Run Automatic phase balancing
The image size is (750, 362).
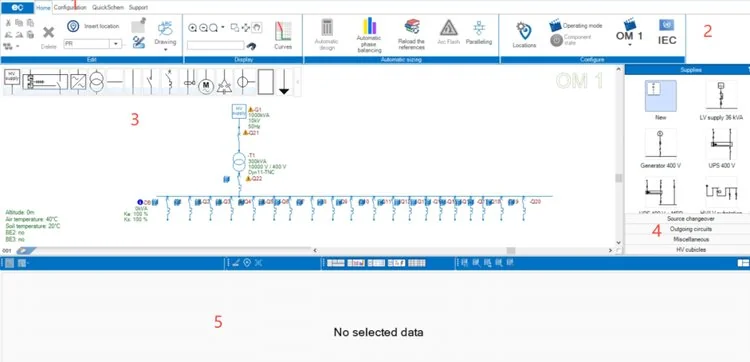pos(369,34)
